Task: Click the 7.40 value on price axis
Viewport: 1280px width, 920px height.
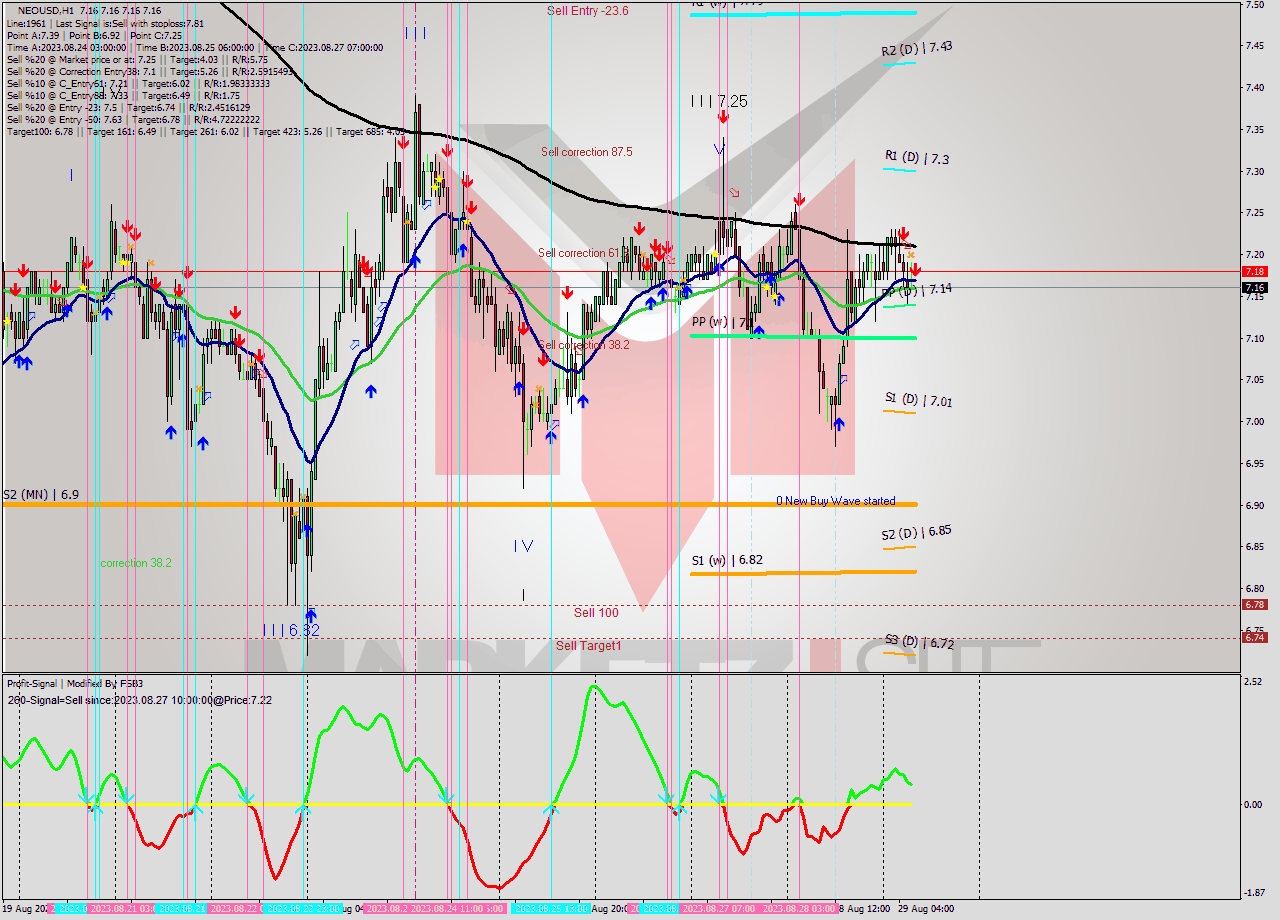Action: 1254,88
